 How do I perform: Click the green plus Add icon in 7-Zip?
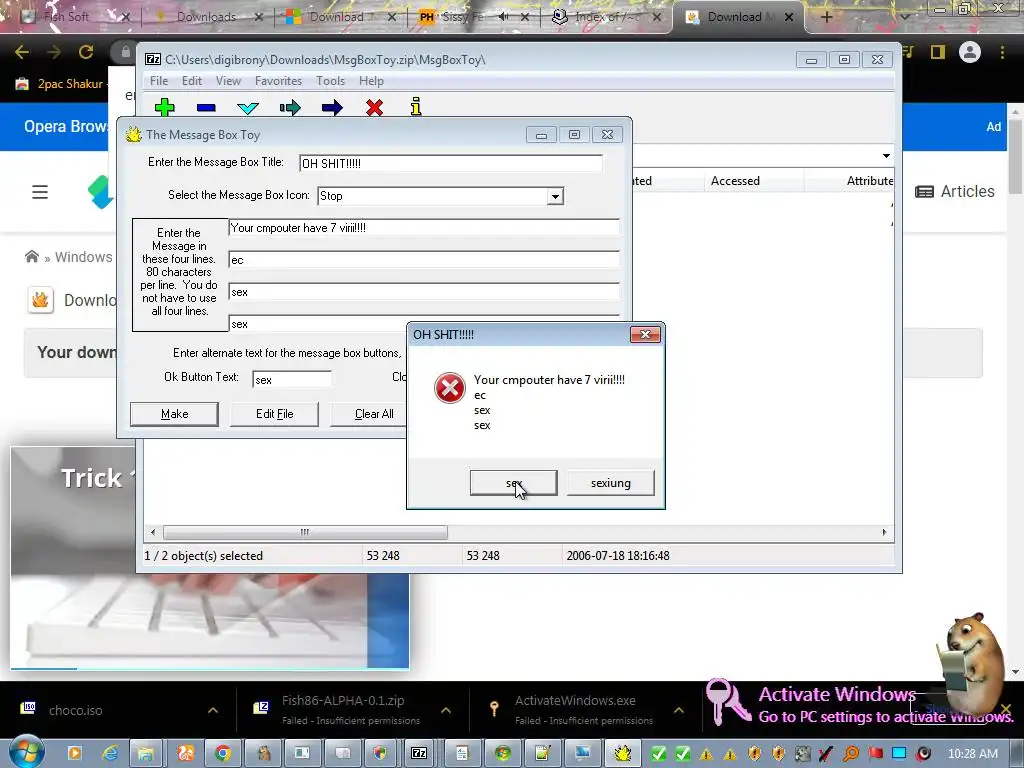[165, 107]
